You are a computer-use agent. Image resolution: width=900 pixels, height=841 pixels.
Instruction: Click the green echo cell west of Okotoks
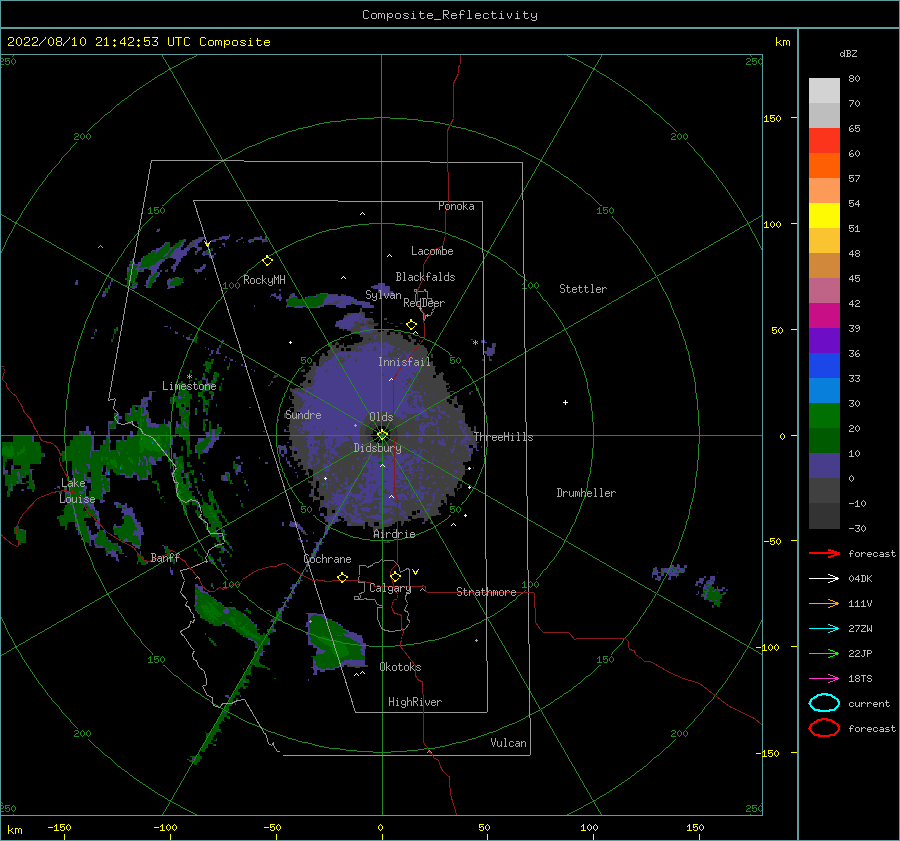336,644
